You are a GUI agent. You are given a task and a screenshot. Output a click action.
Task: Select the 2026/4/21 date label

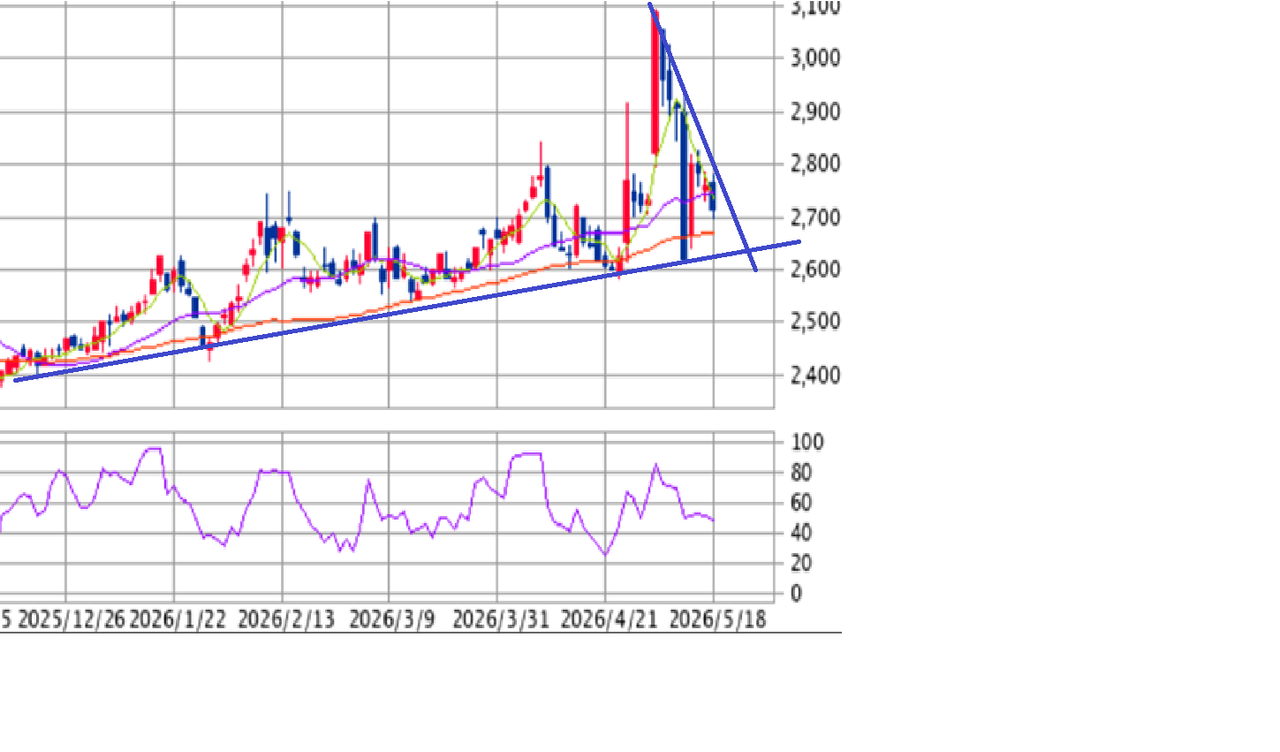pos(609,620)
